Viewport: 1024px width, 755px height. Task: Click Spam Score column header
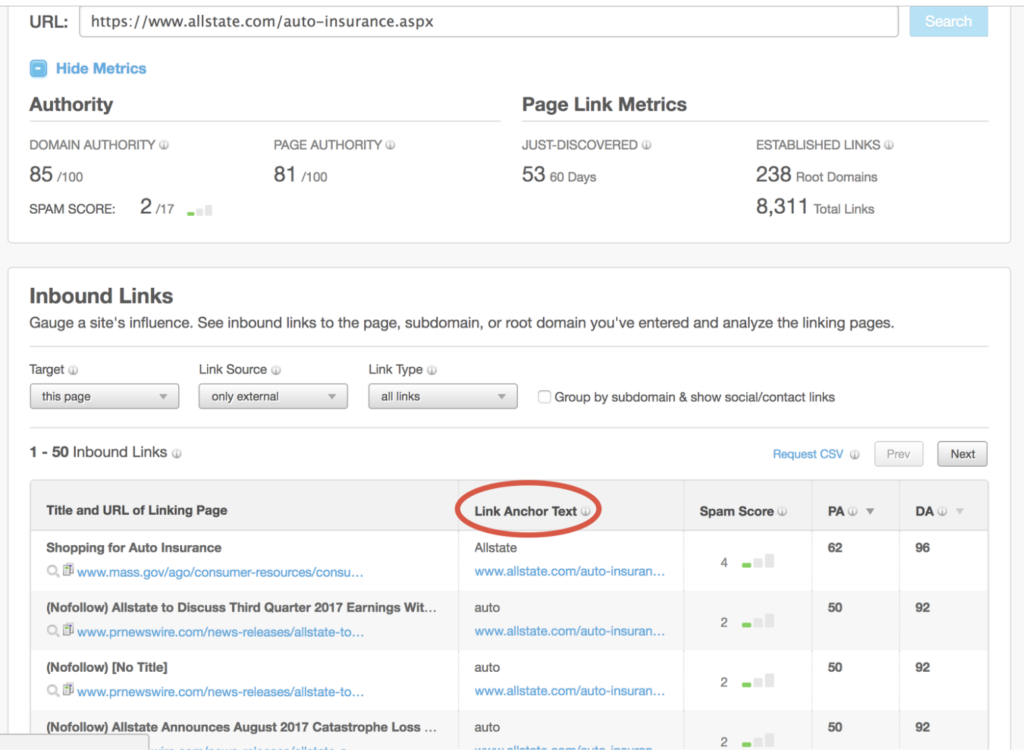click(x=737, y=511)
